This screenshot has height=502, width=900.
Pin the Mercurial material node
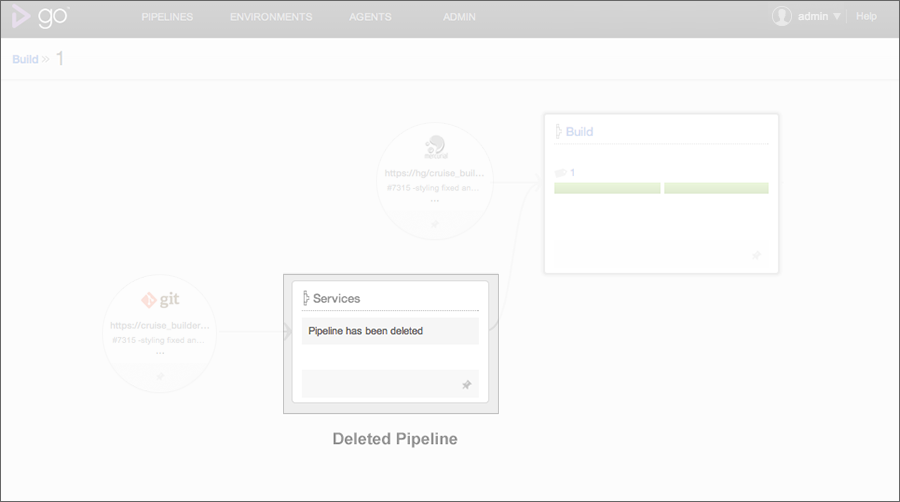[x=435, y=224]
